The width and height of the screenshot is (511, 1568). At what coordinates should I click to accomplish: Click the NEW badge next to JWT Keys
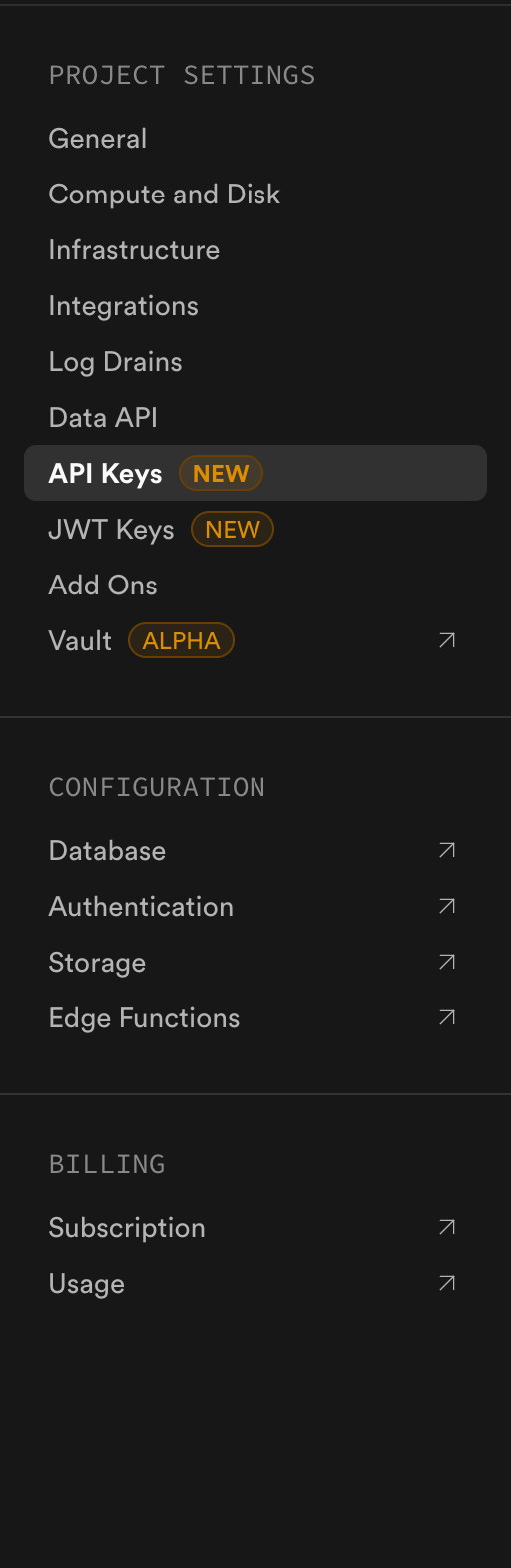(233, 529)
